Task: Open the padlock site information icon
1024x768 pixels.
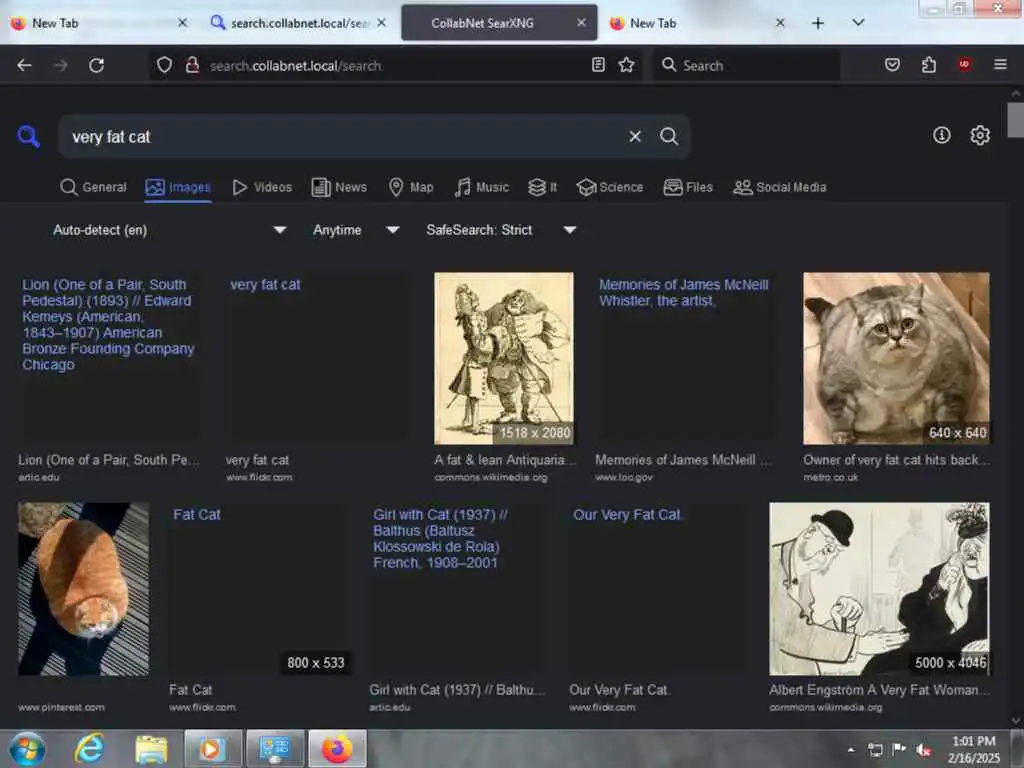Action: click(x=192, y=65)
